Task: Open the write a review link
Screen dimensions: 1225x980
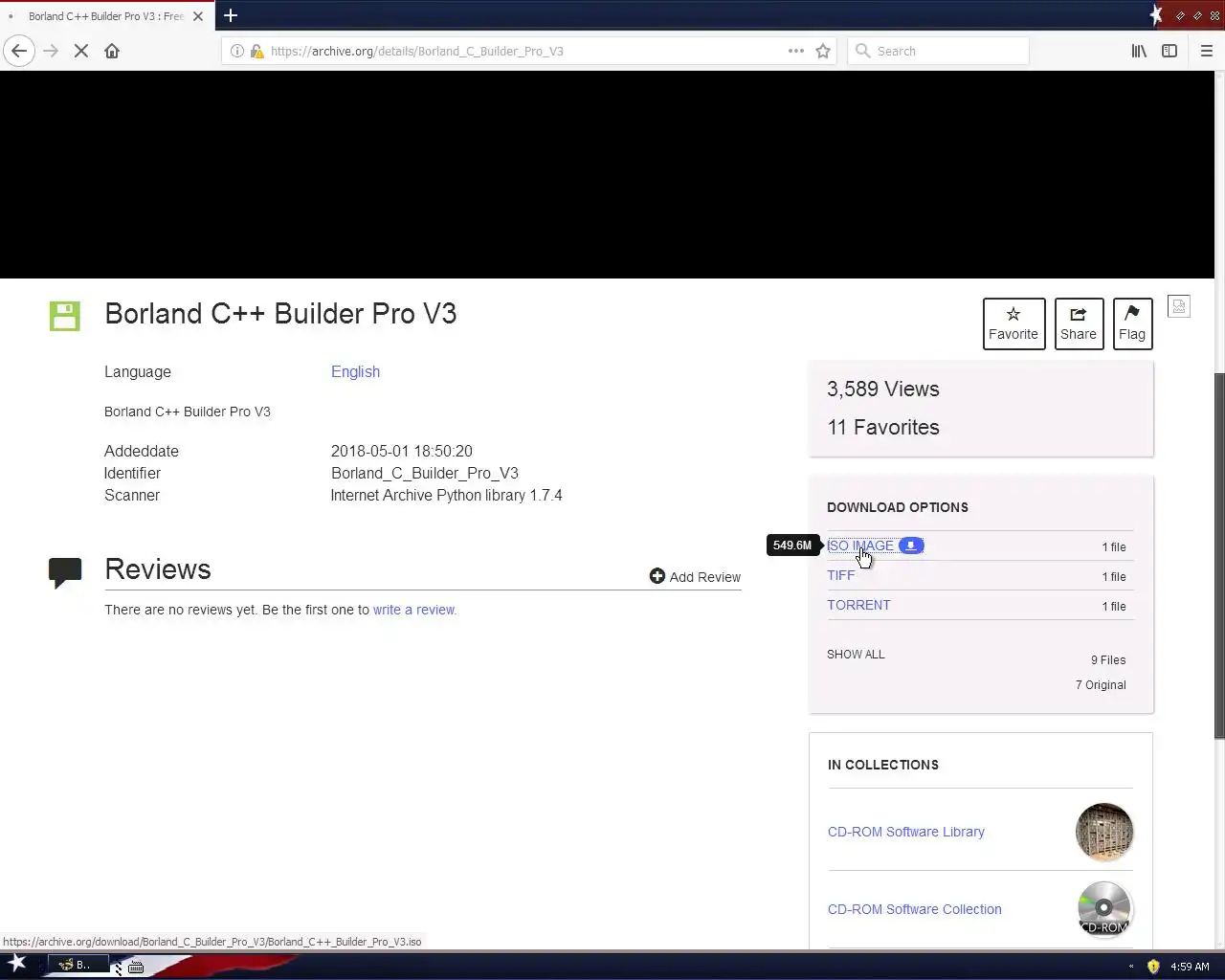Action: [414, 610]
